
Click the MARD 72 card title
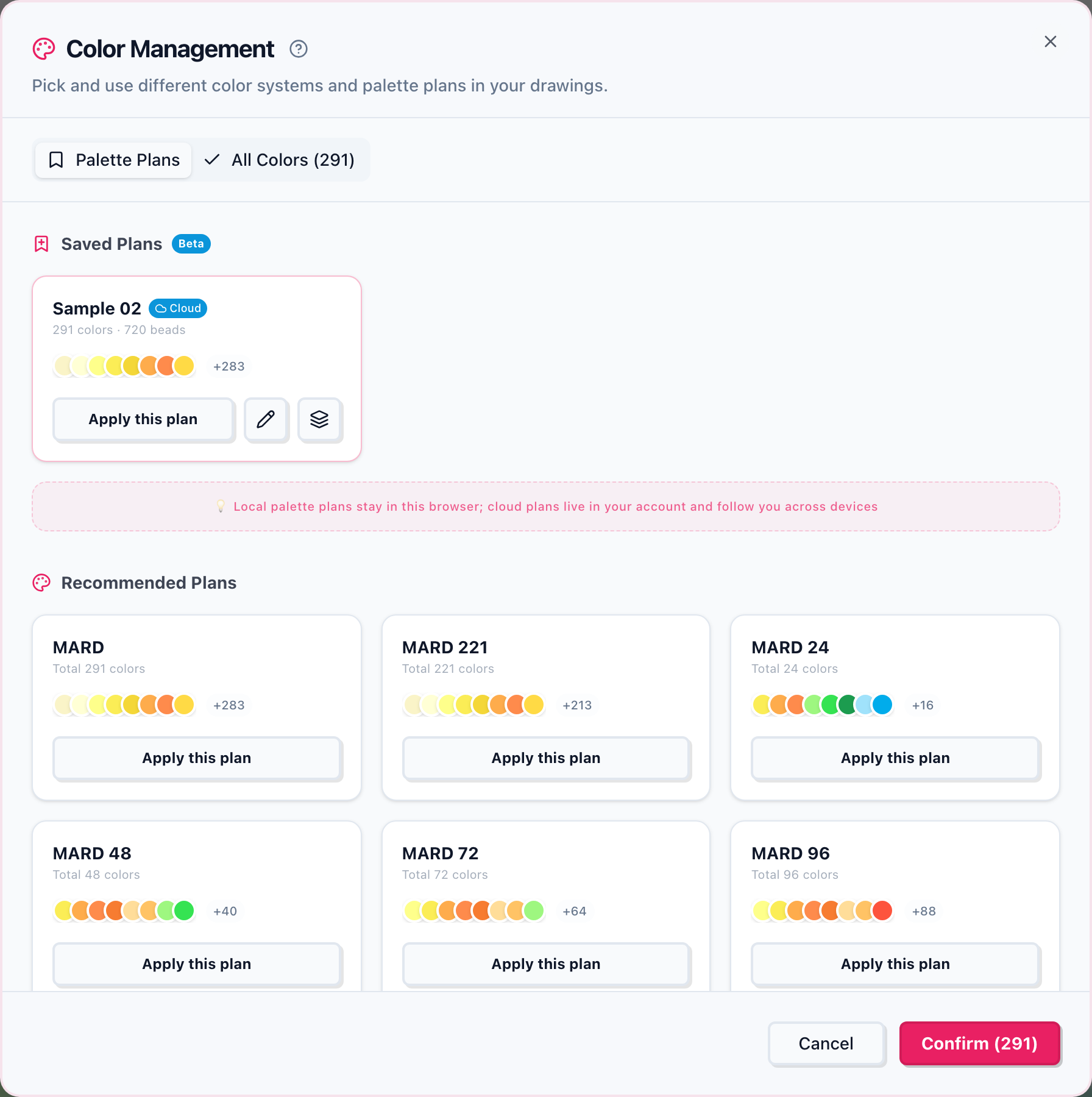[x=441, y=853]
